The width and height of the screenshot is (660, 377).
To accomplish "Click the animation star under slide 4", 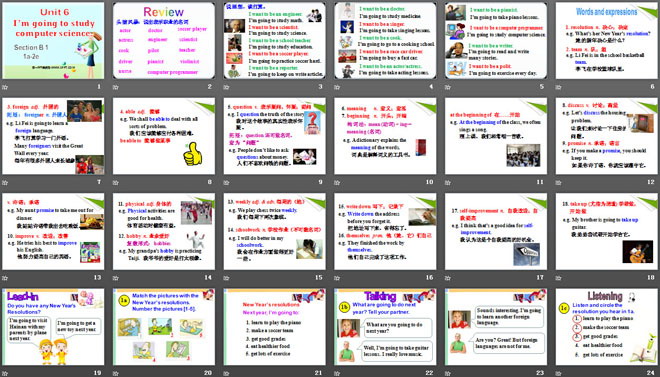I will (337, 87).
